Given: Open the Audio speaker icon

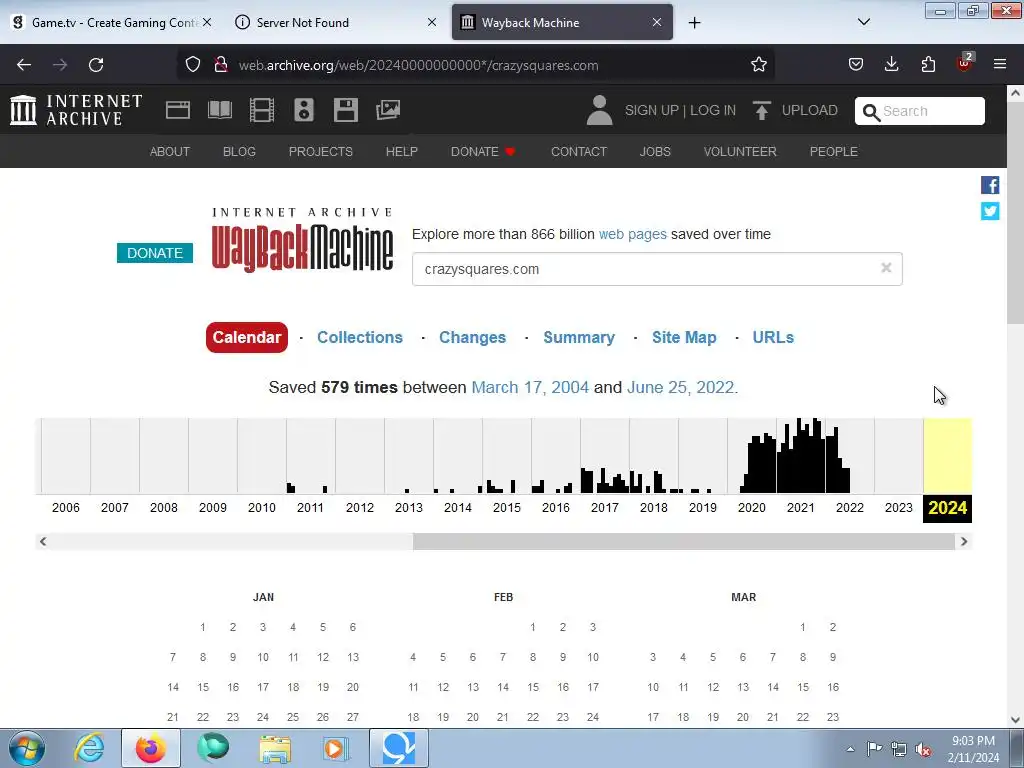Looking at the screenshot, I should pyautogui.click(x=304, y=110).
